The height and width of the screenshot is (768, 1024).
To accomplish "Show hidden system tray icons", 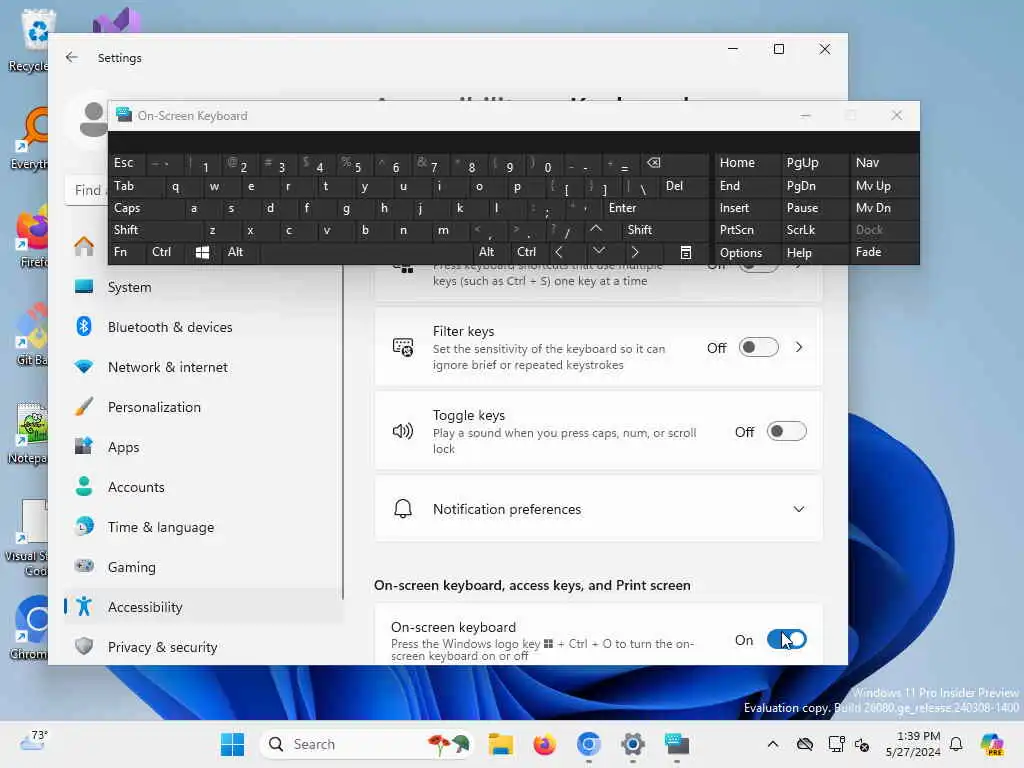I will [773, 744].
